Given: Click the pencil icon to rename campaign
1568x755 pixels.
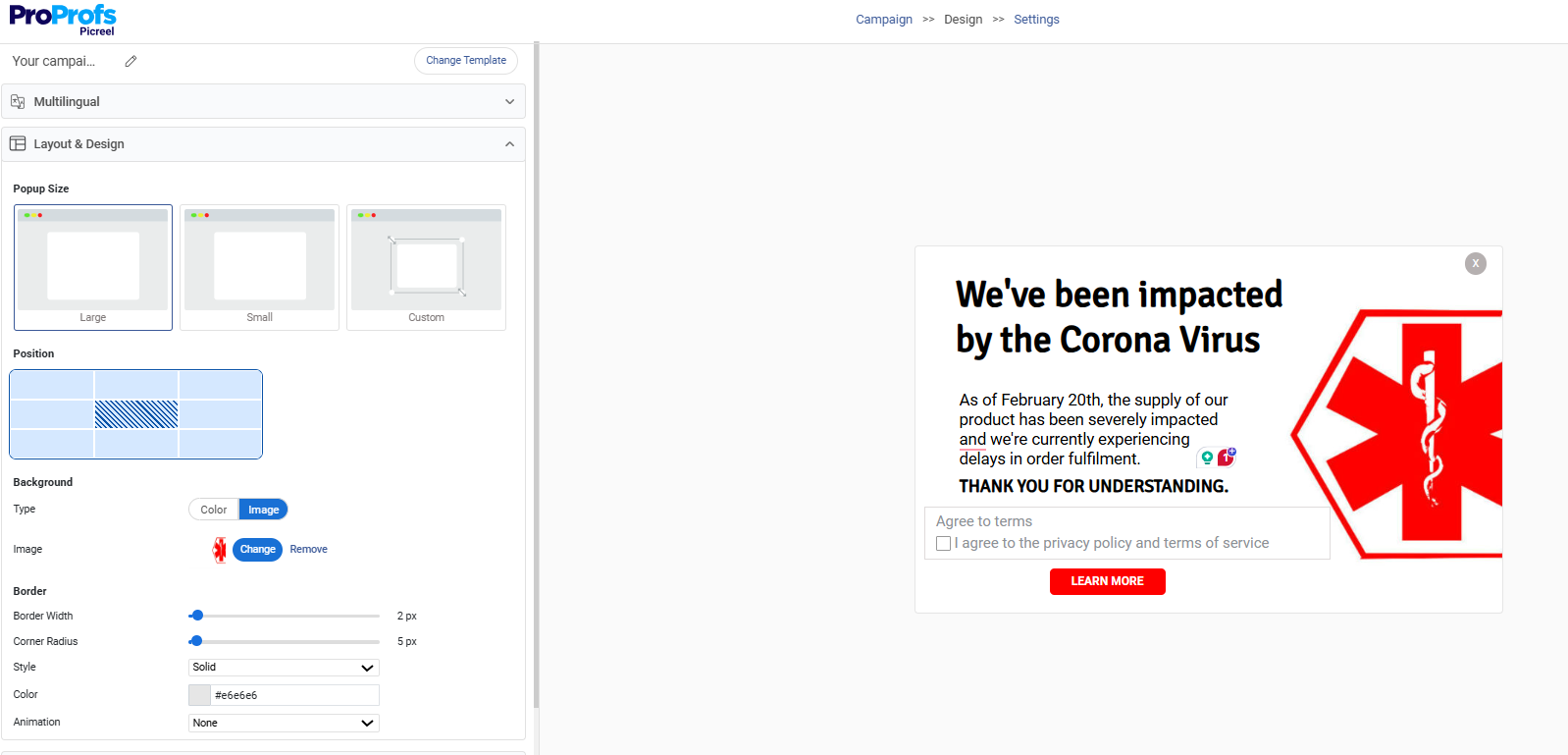Looking at the screenshot, I should tap(131, 61).
